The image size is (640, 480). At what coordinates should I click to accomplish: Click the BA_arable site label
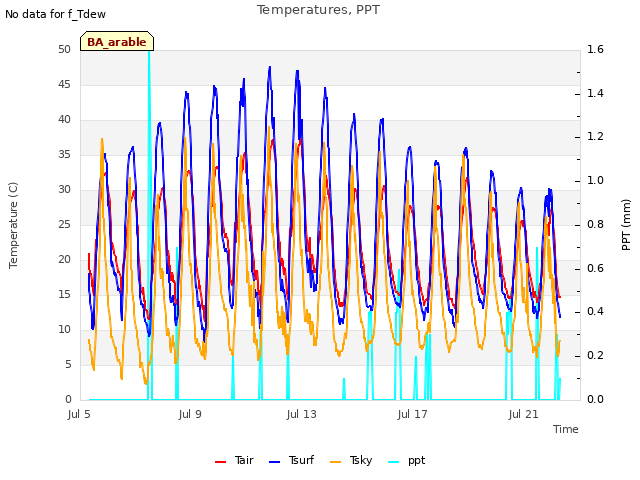pos(117,42)
